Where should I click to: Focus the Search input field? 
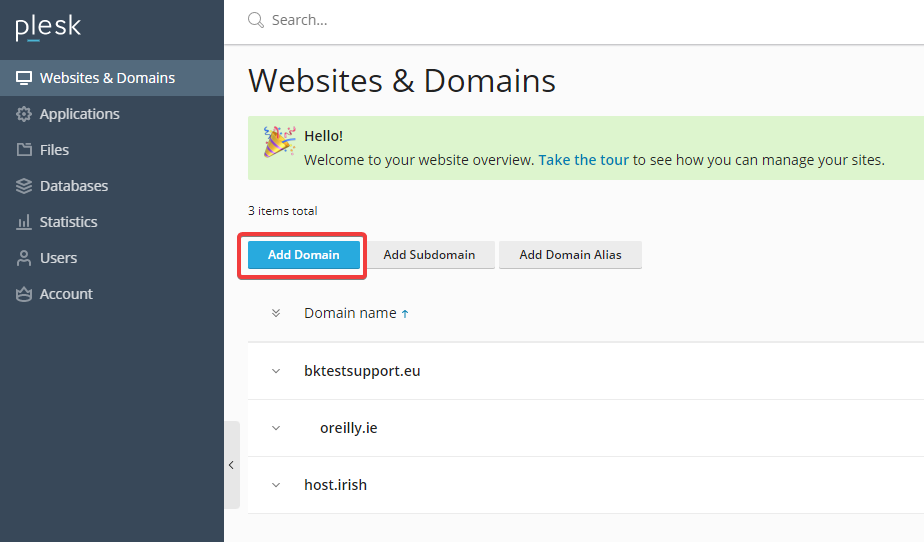pyautogui.click(x=500, y=20)
